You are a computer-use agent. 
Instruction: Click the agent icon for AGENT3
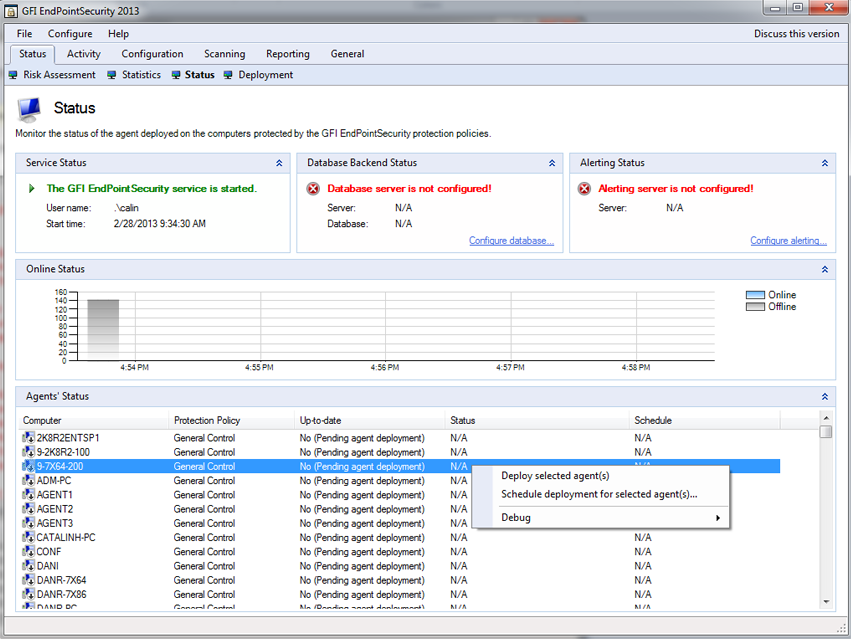click(x=28, y=523)
